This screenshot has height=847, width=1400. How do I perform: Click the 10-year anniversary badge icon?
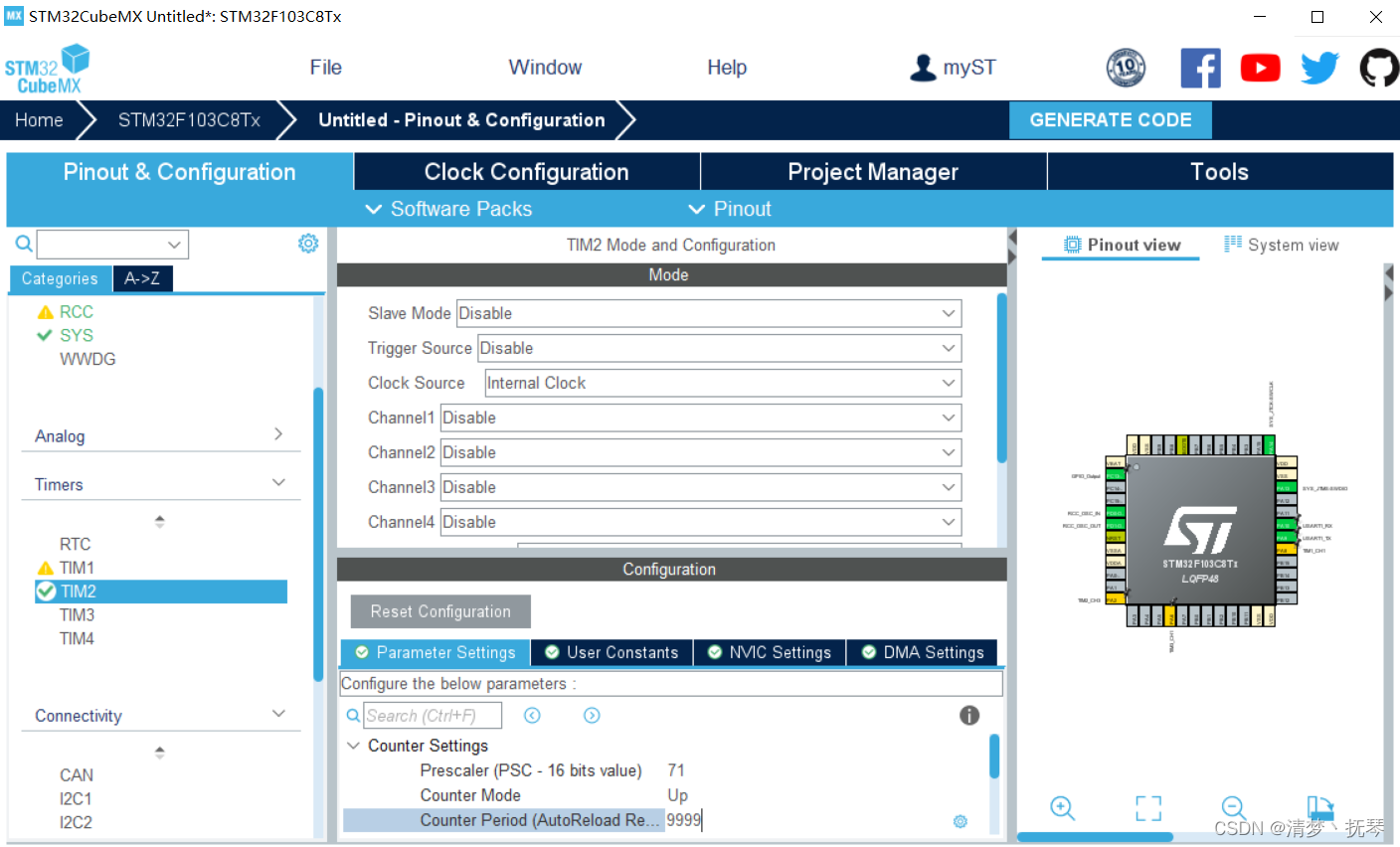(1126, 68)
